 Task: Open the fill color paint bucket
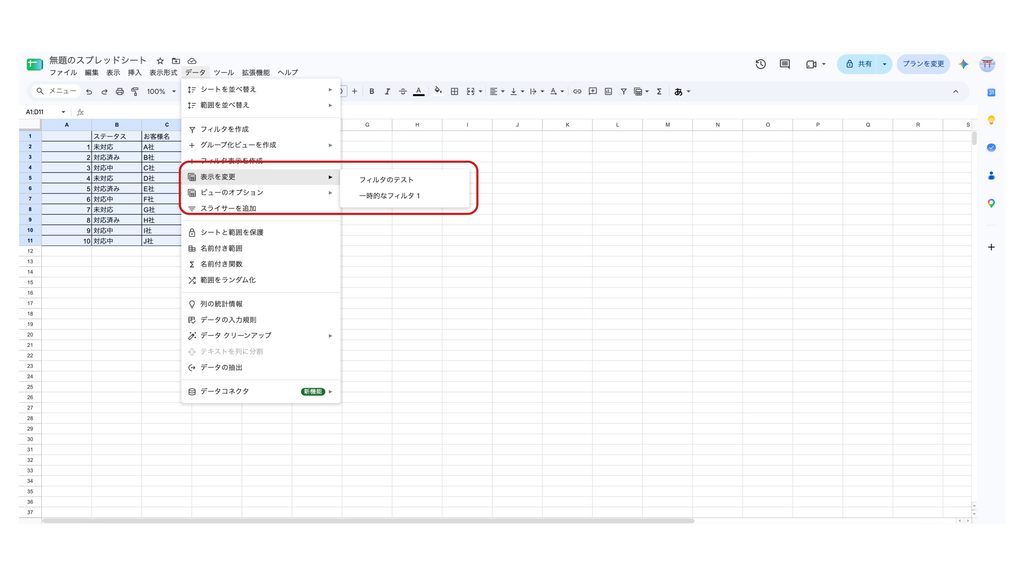tap(438, 91)
